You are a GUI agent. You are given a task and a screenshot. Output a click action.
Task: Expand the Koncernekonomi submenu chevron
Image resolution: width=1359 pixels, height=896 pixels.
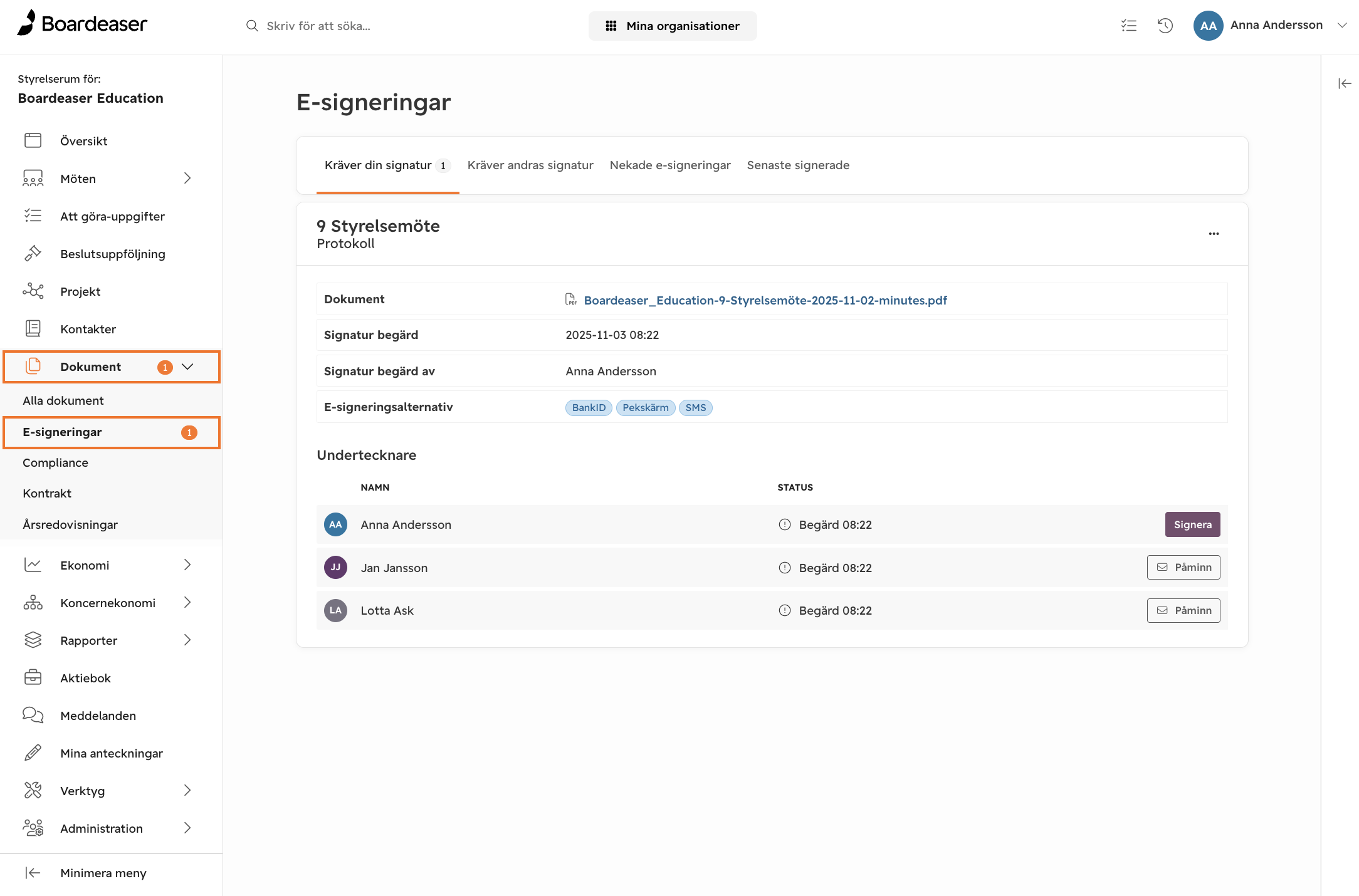tap(187, 602)
